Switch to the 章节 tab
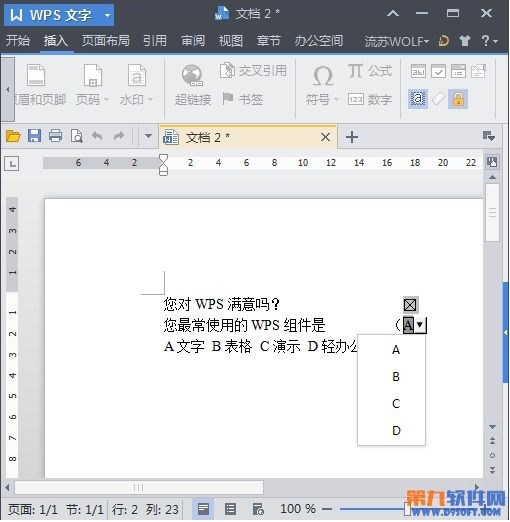Screen dimensions: 510x522 269,41
